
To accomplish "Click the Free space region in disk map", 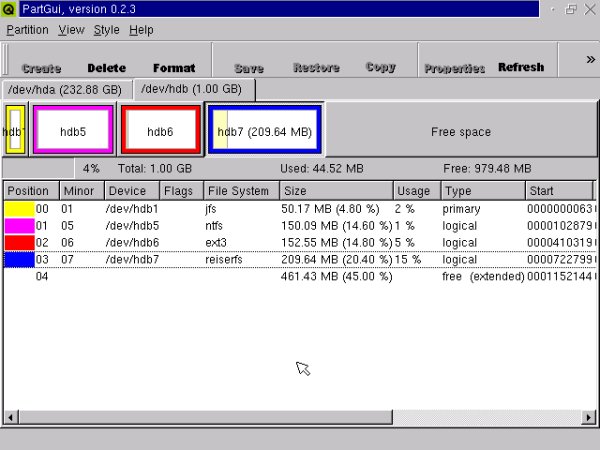I will point(460,131).
